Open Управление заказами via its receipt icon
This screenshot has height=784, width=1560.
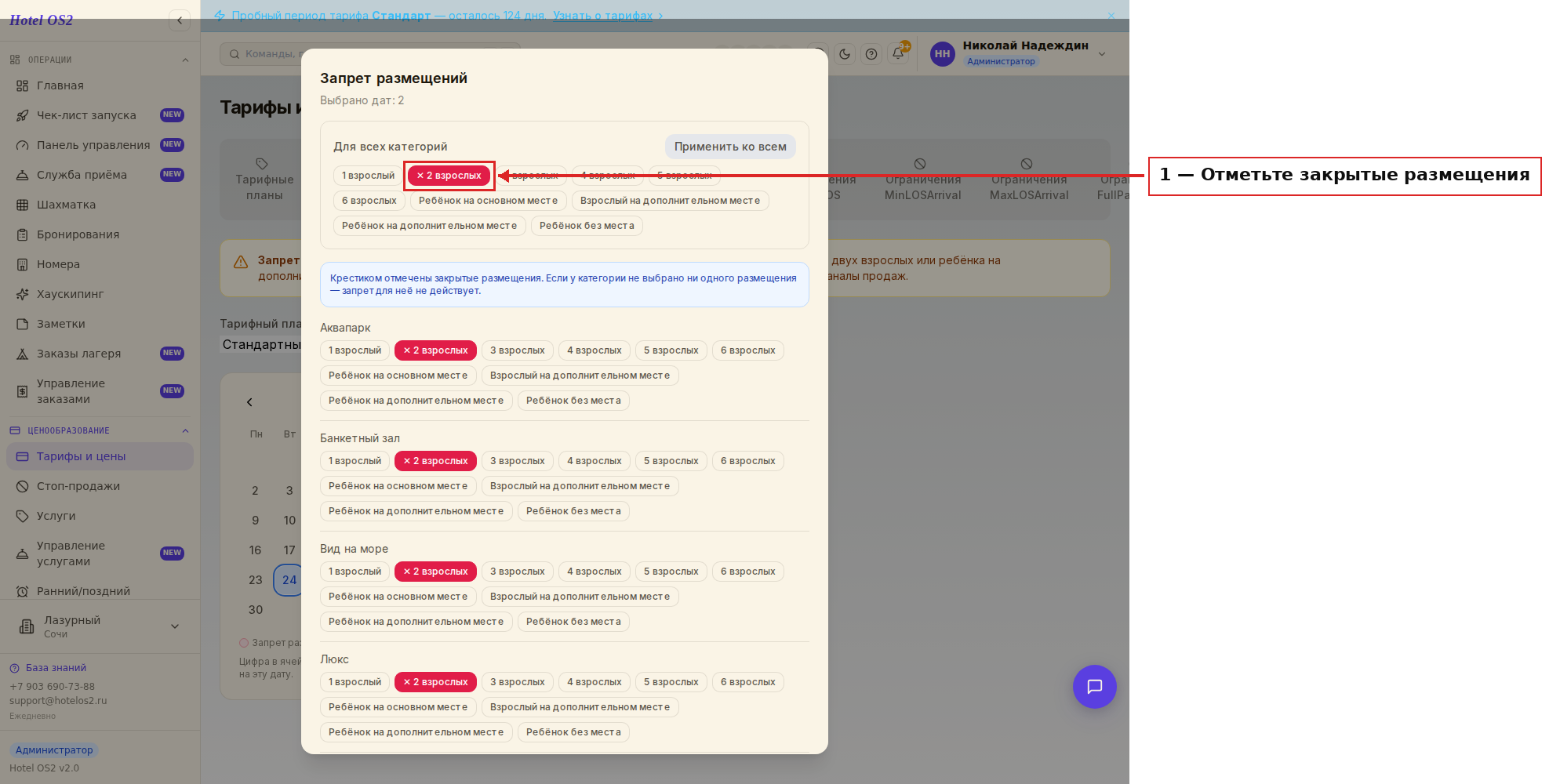click(x=22, y=391)
